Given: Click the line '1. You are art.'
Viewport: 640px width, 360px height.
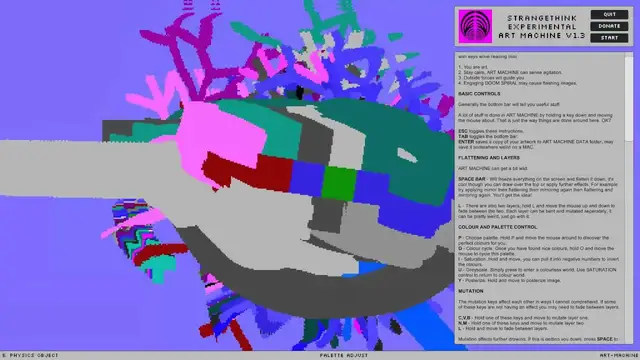Looking at the screenshot, I should coord(473,67).
